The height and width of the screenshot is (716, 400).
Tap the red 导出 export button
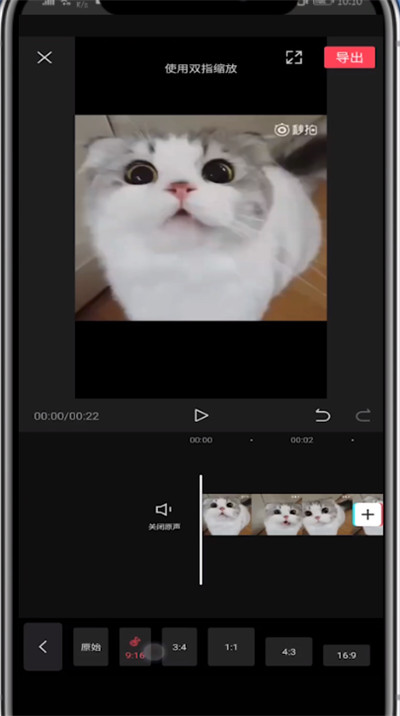click(x=349, y=58)
